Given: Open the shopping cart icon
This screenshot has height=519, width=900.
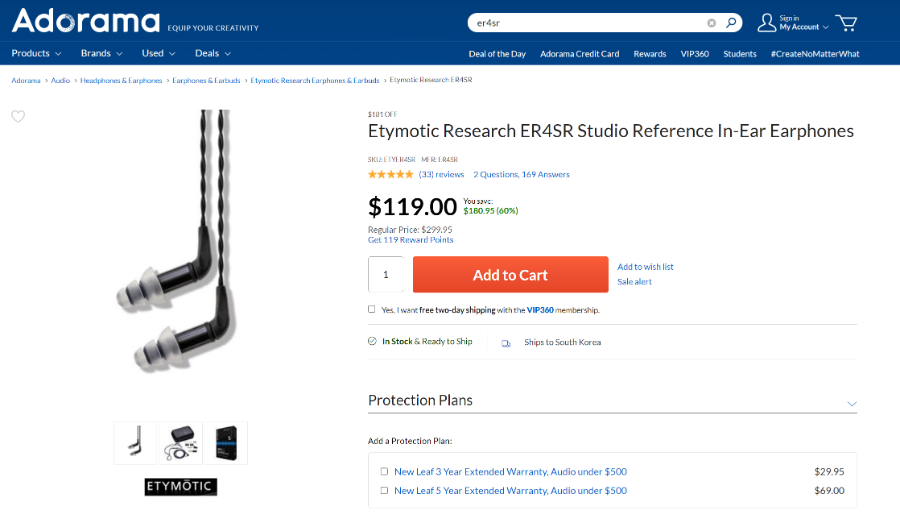Looking at the screenshot, I should (846, 23).
